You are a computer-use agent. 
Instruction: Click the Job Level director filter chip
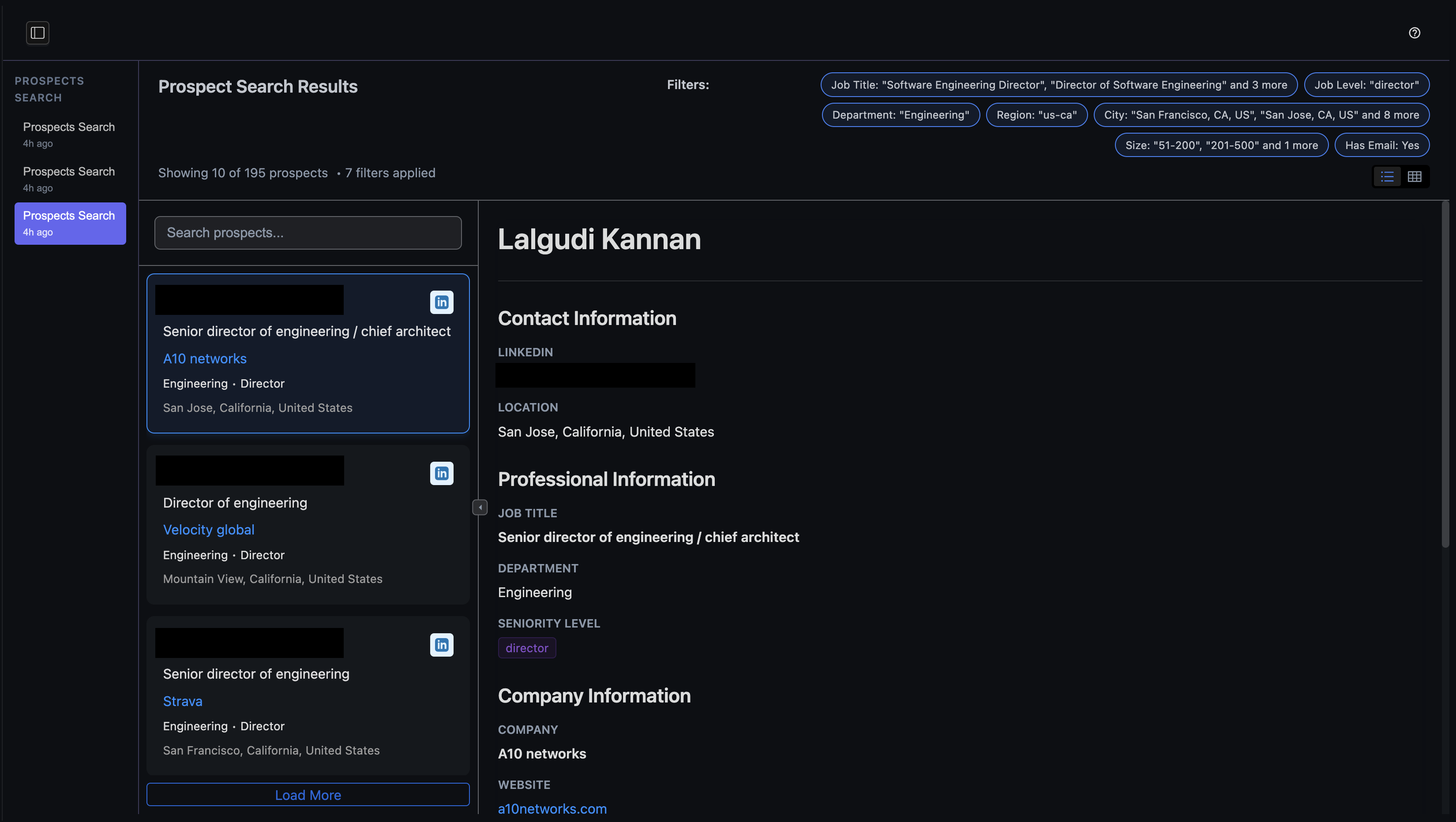[1366, 85]
